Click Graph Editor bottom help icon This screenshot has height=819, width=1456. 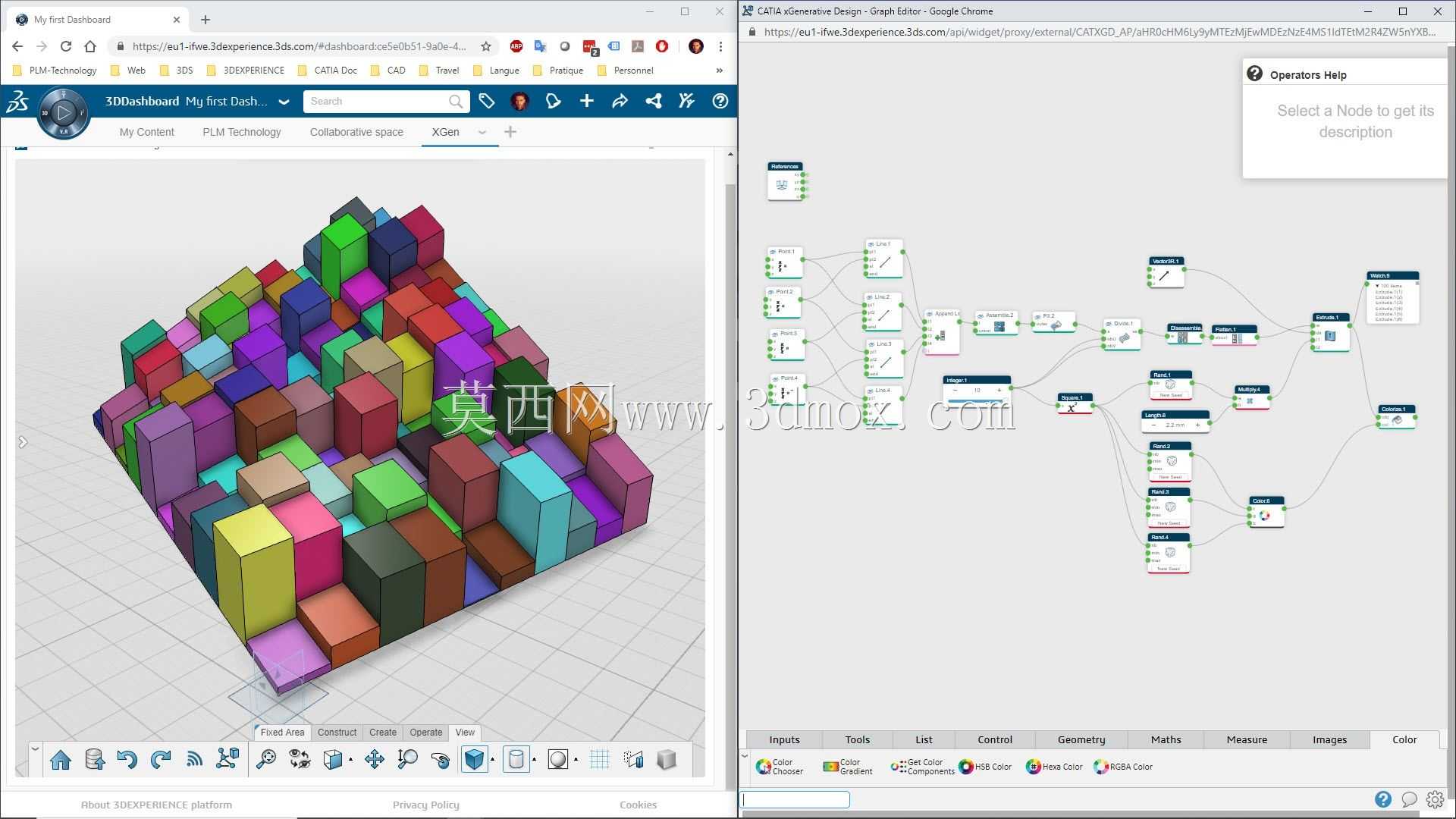(x=1383, y=799)
